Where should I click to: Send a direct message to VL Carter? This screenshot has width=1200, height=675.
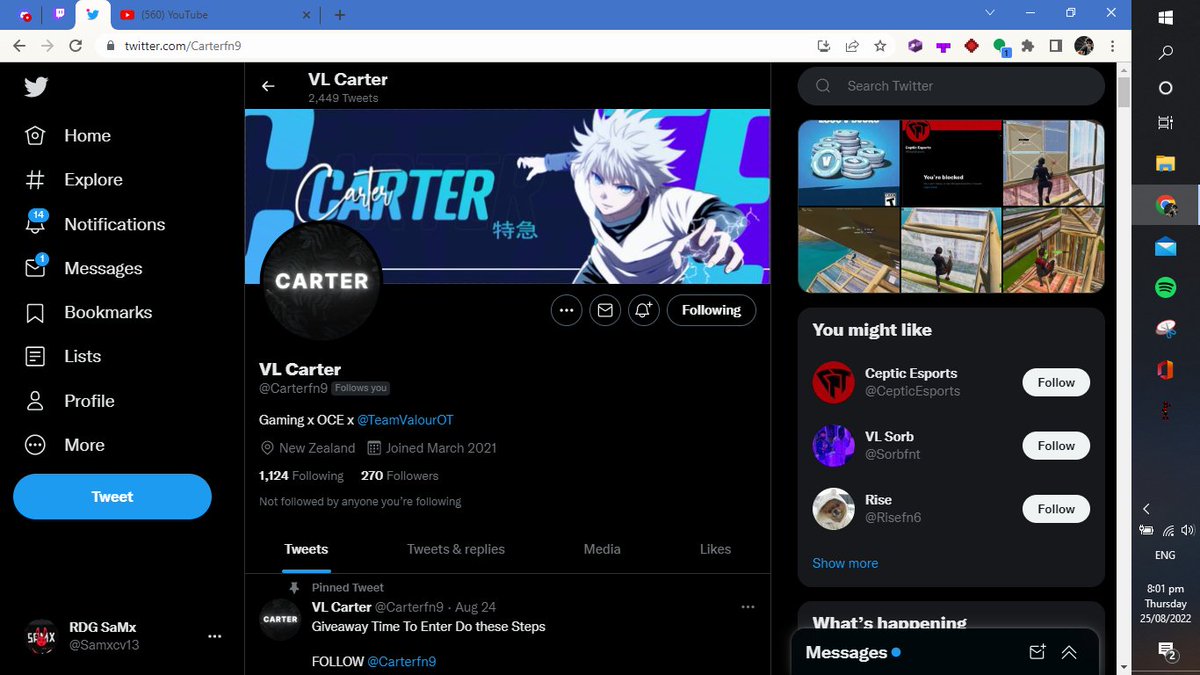pos(605,311)
